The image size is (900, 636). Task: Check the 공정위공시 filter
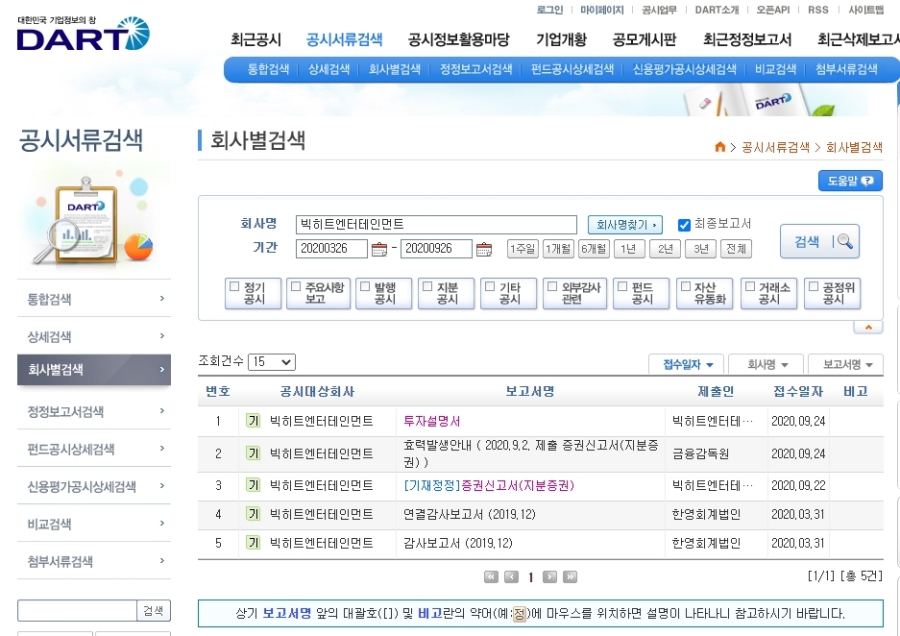point(813,286)
